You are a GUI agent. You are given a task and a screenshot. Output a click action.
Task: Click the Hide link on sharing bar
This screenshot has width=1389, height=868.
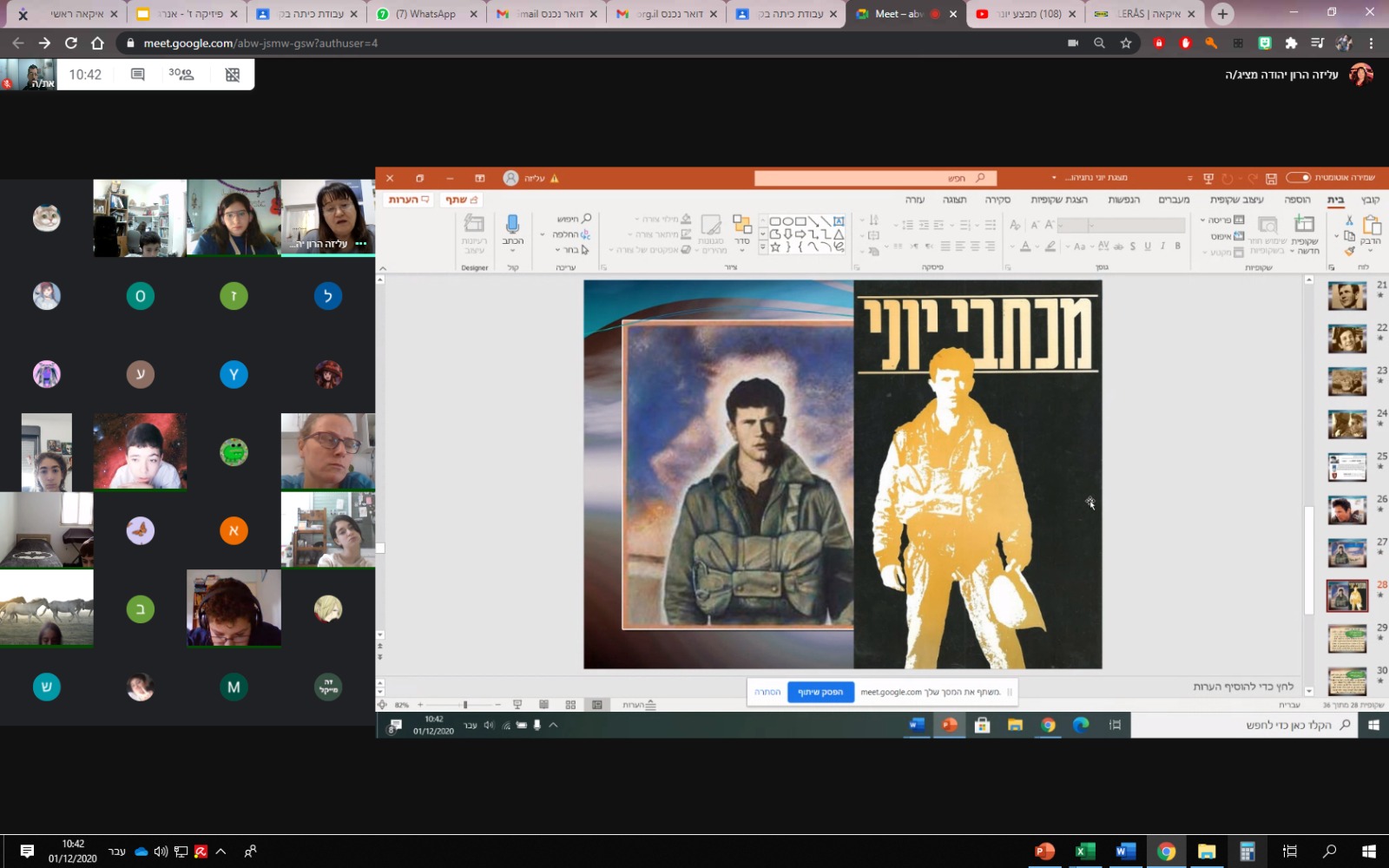767,692
